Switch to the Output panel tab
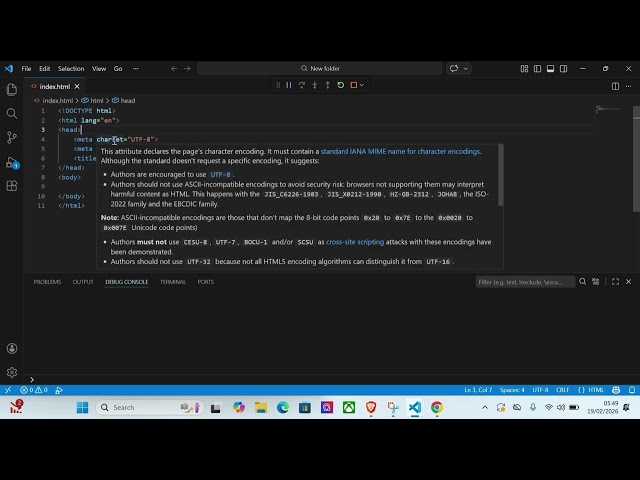 point(83,282)
